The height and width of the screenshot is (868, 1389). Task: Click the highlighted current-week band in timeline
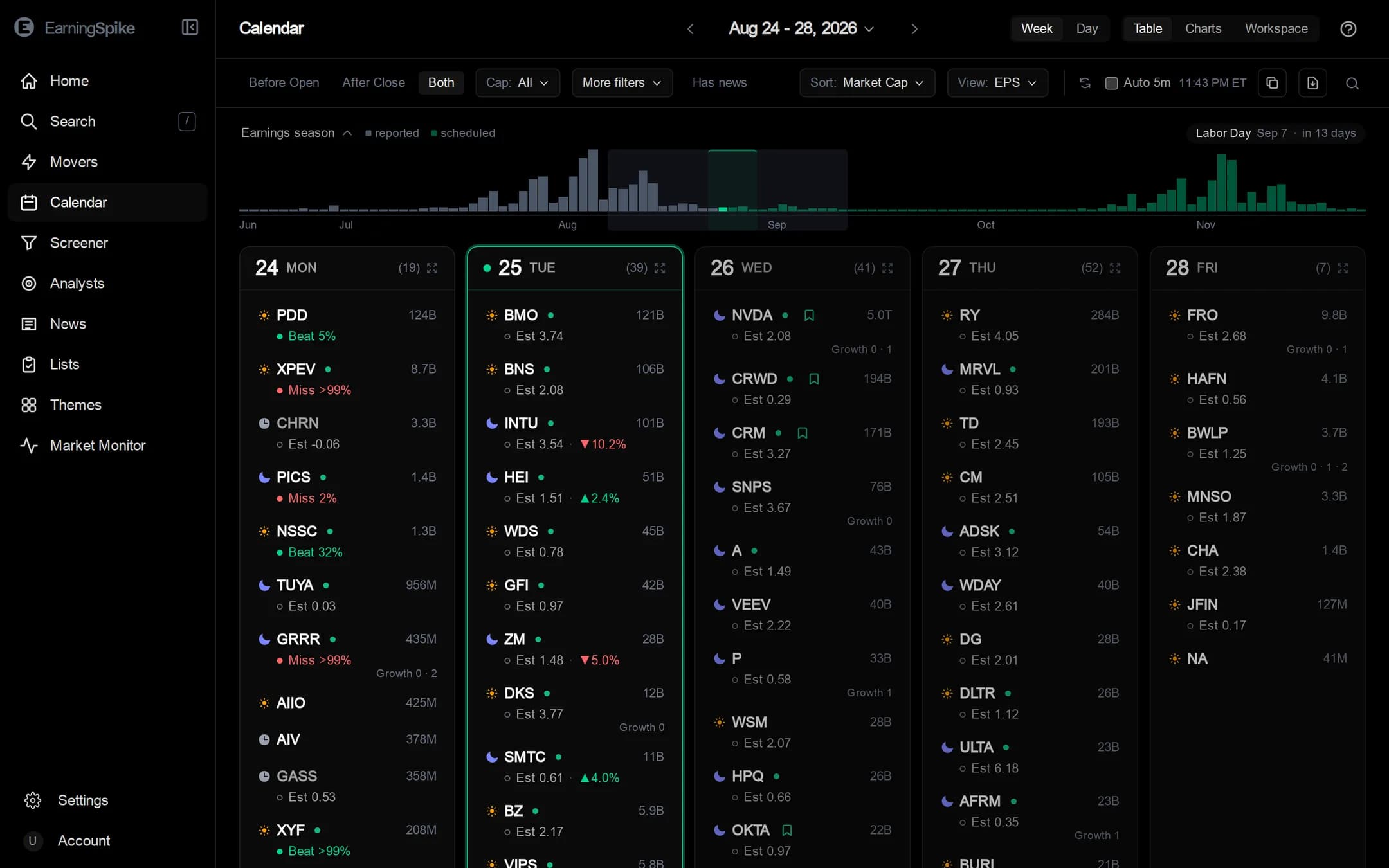(x=732, y=190)
